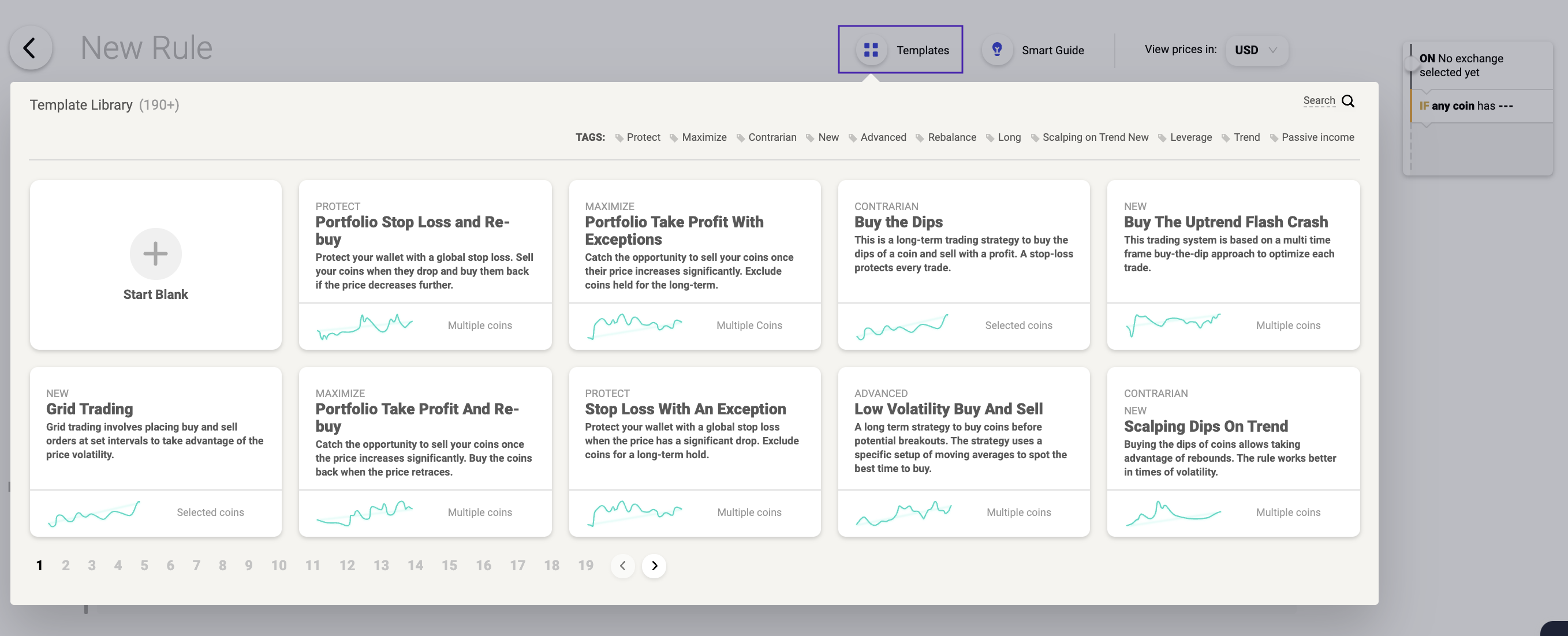Navigate to page 5 of templates

pos(143,565)
